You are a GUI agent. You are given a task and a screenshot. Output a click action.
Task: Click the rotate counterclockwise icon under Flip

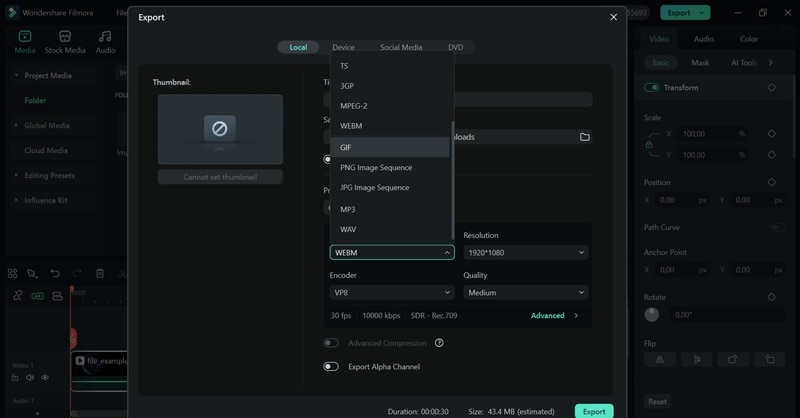[769, 360]
